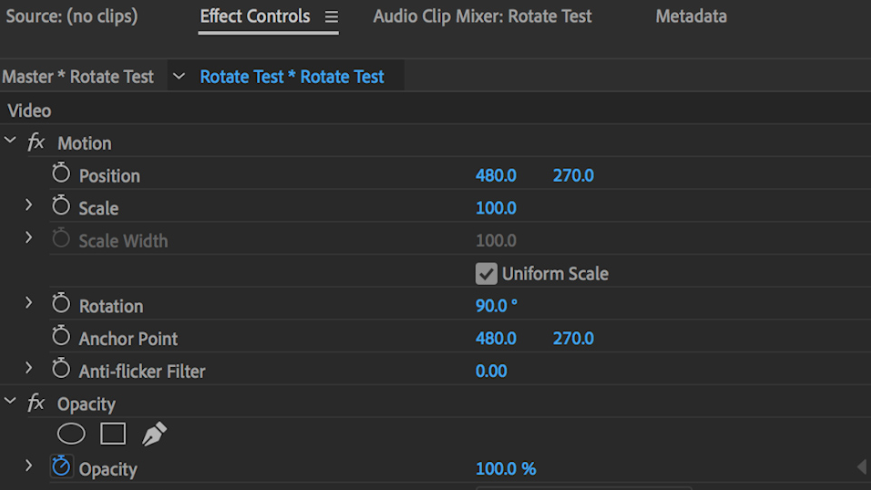Toggle the Opacity fx effect icon
871x490 pixels.
[36, 403]
